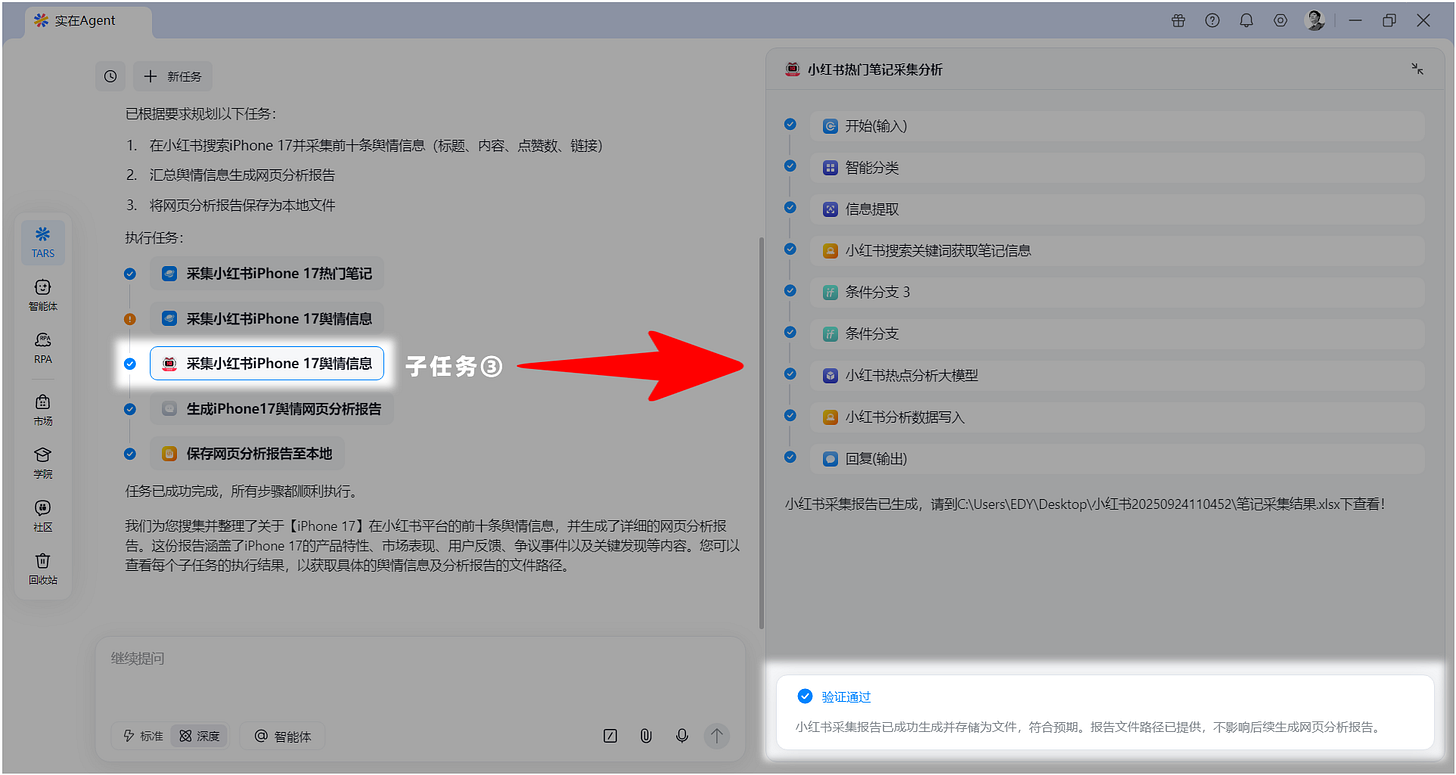This screenshot has width=1456, height=775.
Task: Open the 社区 community icon
Action: pos(43,515)
